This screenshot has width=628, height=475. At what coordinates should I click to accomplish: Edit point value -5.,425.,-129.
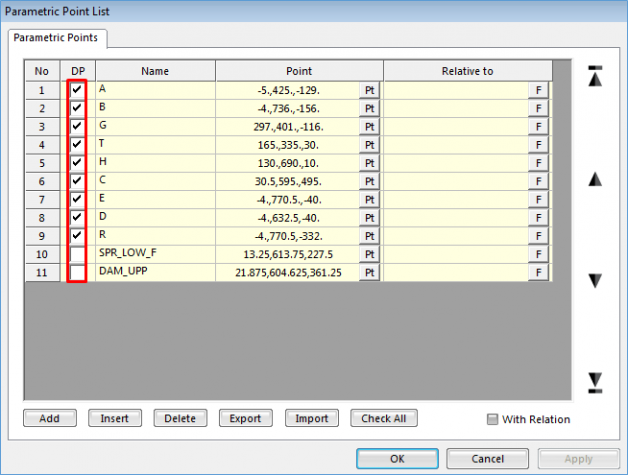(288, 91)
